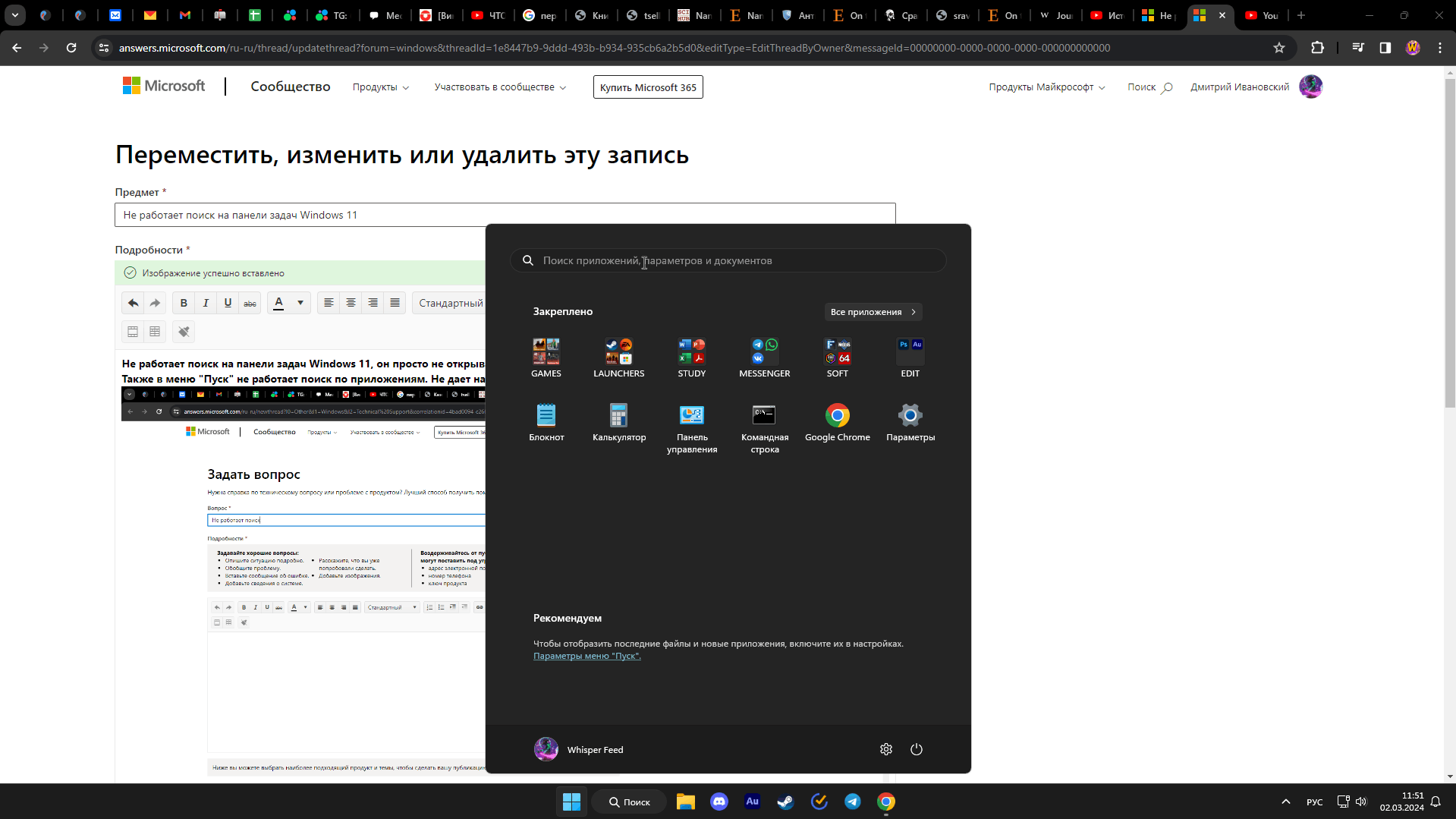The height and width of the screenshot is (819, 1456).
Task: Show hidden system tray icons
Action: click(x=1285, y=802)
